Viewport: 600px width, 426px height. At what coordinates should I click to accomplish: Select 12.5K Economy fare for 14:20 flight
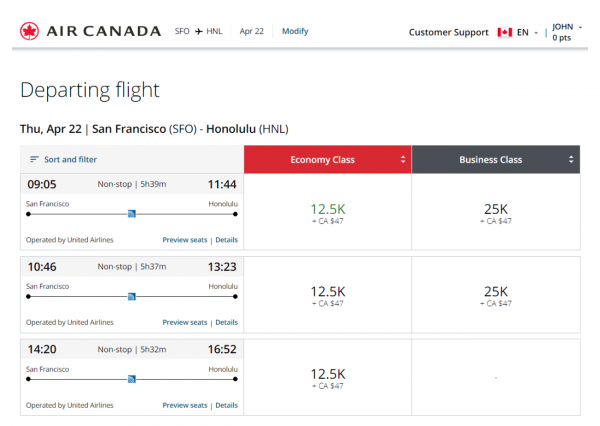(327, 377)
